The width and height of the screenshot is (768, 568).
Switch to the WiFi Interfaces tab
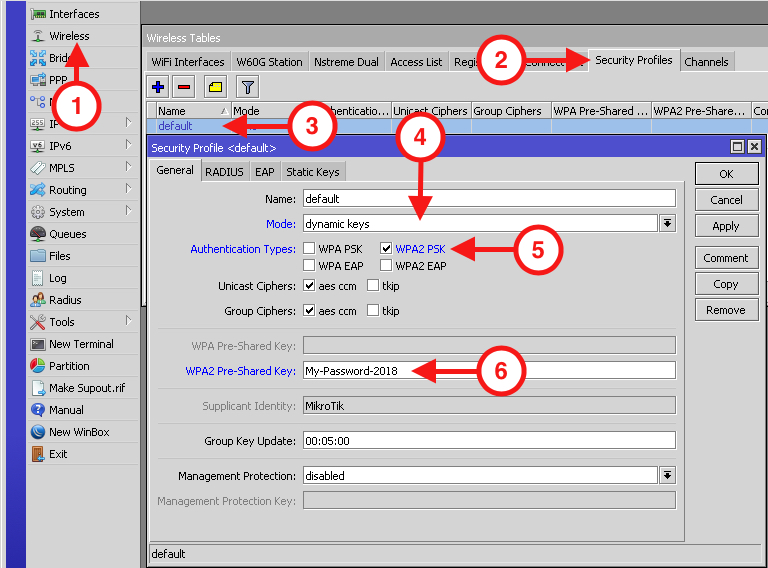[188, 62]
